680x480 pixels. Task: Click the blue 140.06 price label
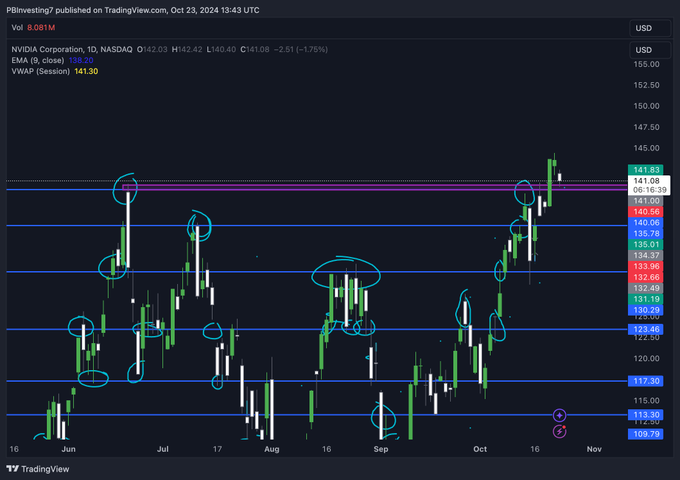pyautogui.click(x=645, y=222)
